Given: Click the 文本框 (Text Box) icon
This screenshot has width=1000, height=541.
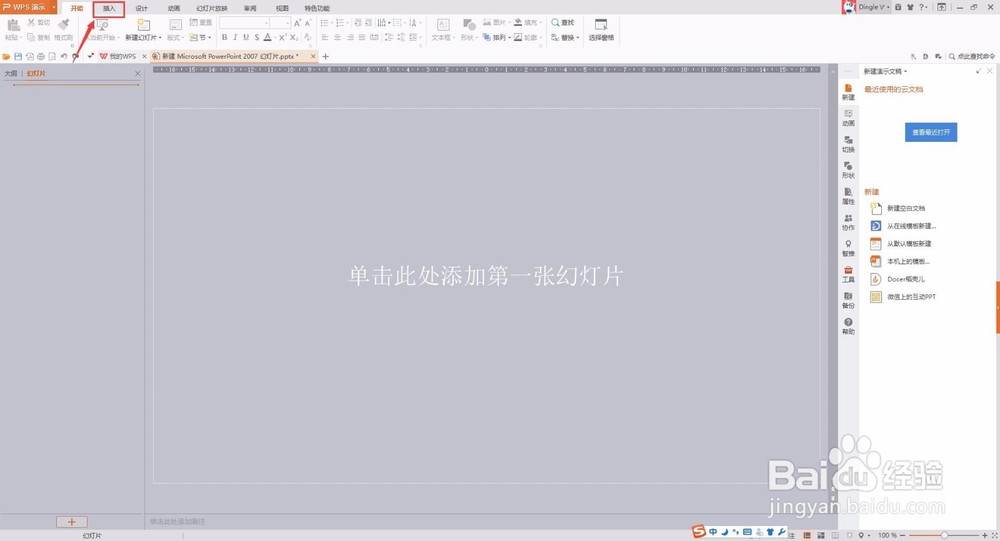Looking at the screenshot, I should 443,26.
